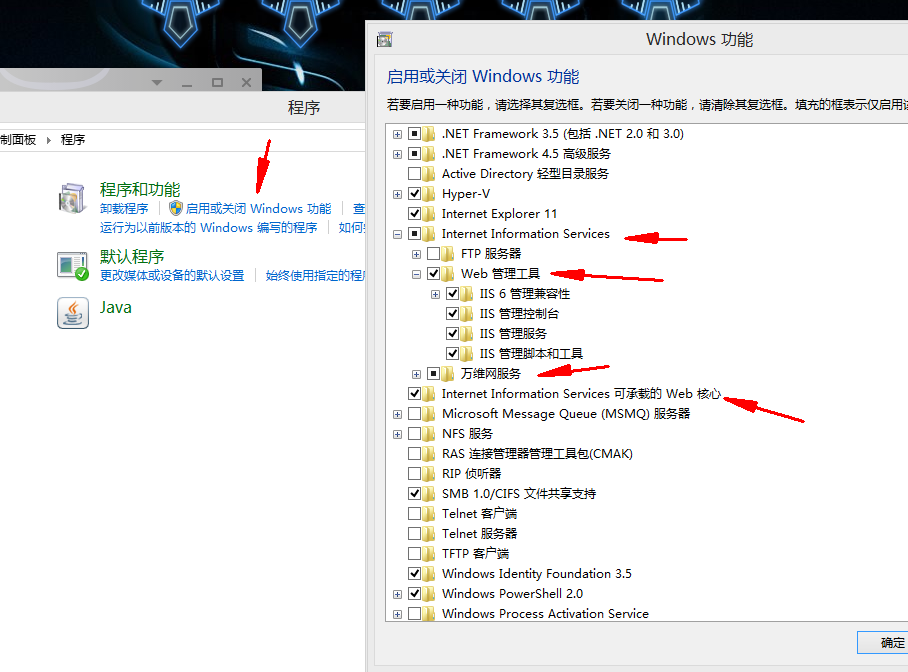Image resolution: width=908 pixels, height=672 pixels.
Task: Click folder icon of Active Directory 轻型目录服务
Action: (429, 174)
